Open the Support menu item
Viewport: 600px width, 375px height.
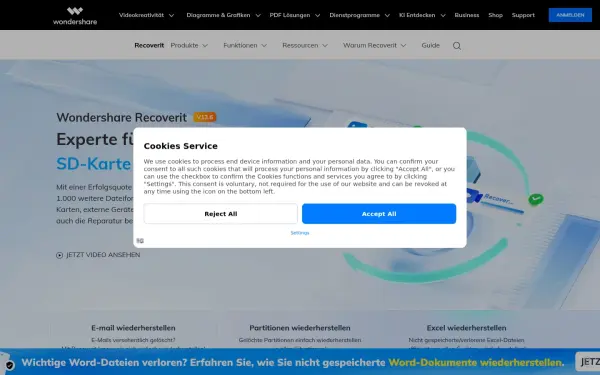tap(523, 15)
